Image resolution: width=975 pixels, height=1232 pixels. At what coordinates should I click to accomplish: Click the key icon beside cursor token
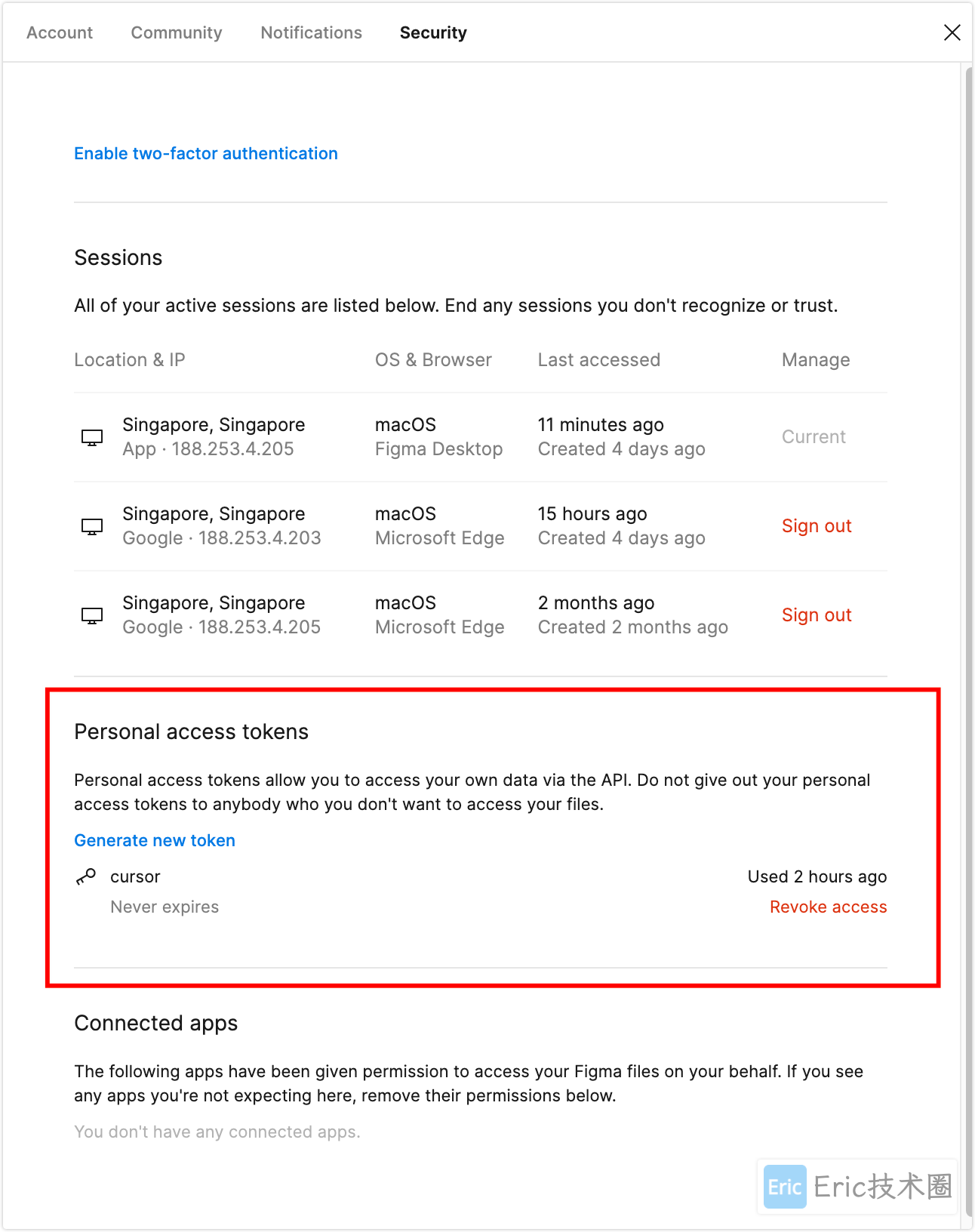coord(86,876)
